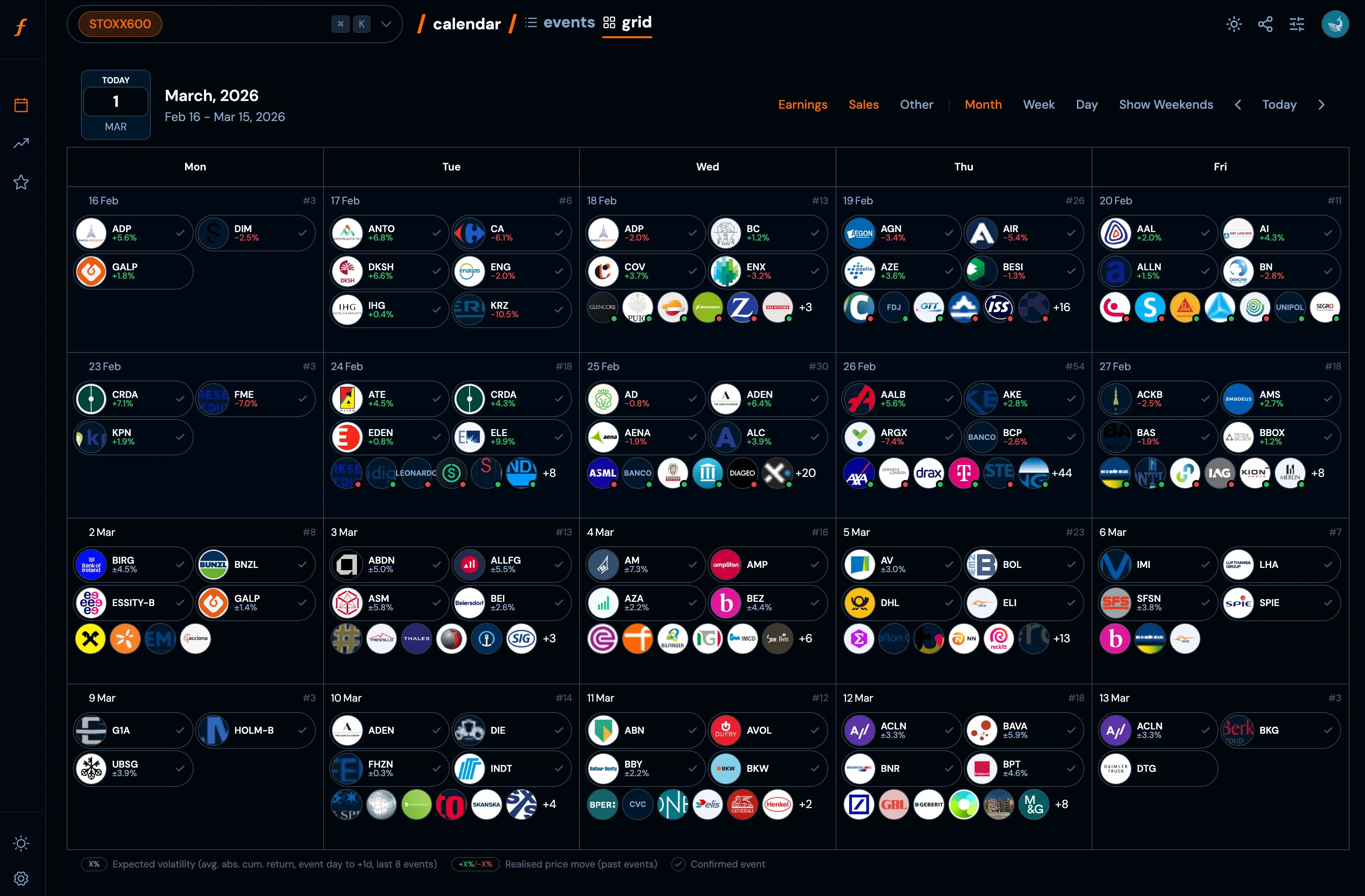The width and height of the screenshot is (1365, 896).
Task: Expand +44 more events on 26 Feb
Action: 1061,473
